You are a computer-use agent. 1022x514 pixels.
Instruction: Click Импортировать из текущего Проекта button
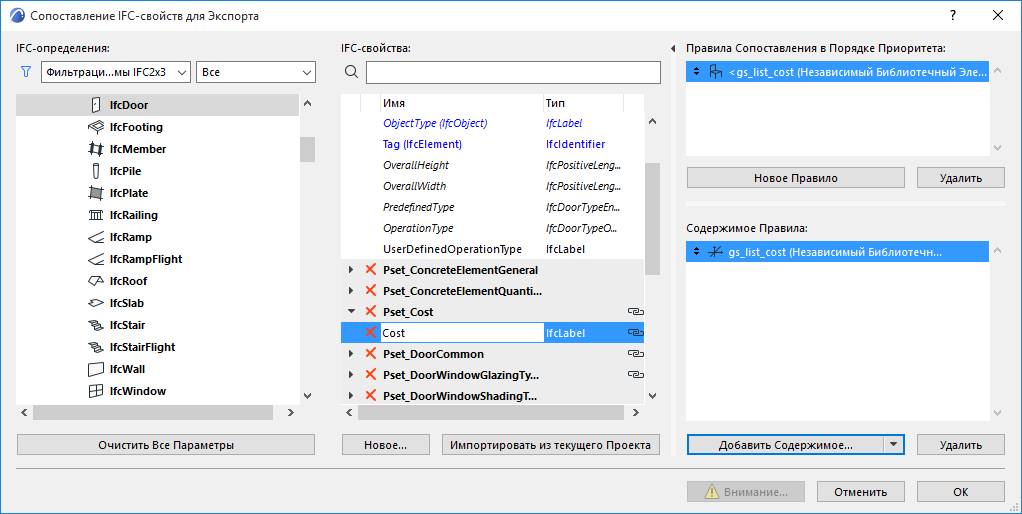pos(551,445)
